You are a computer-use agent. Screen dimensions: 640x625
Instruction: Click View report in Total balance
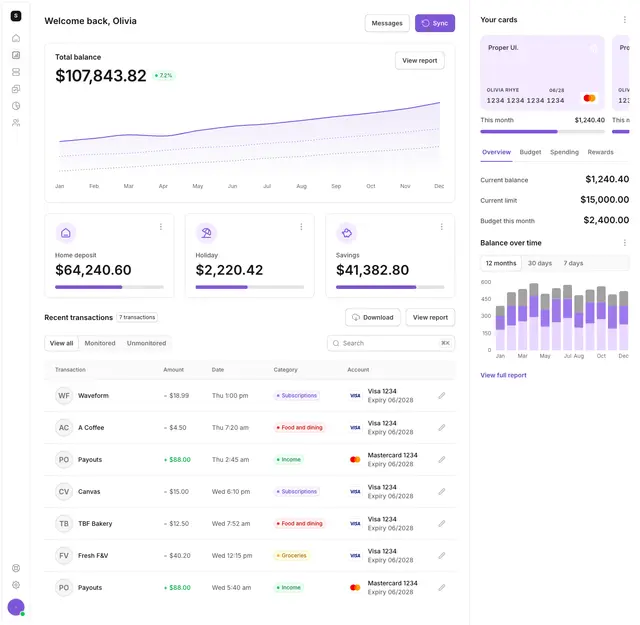click(x=420, y=60)
